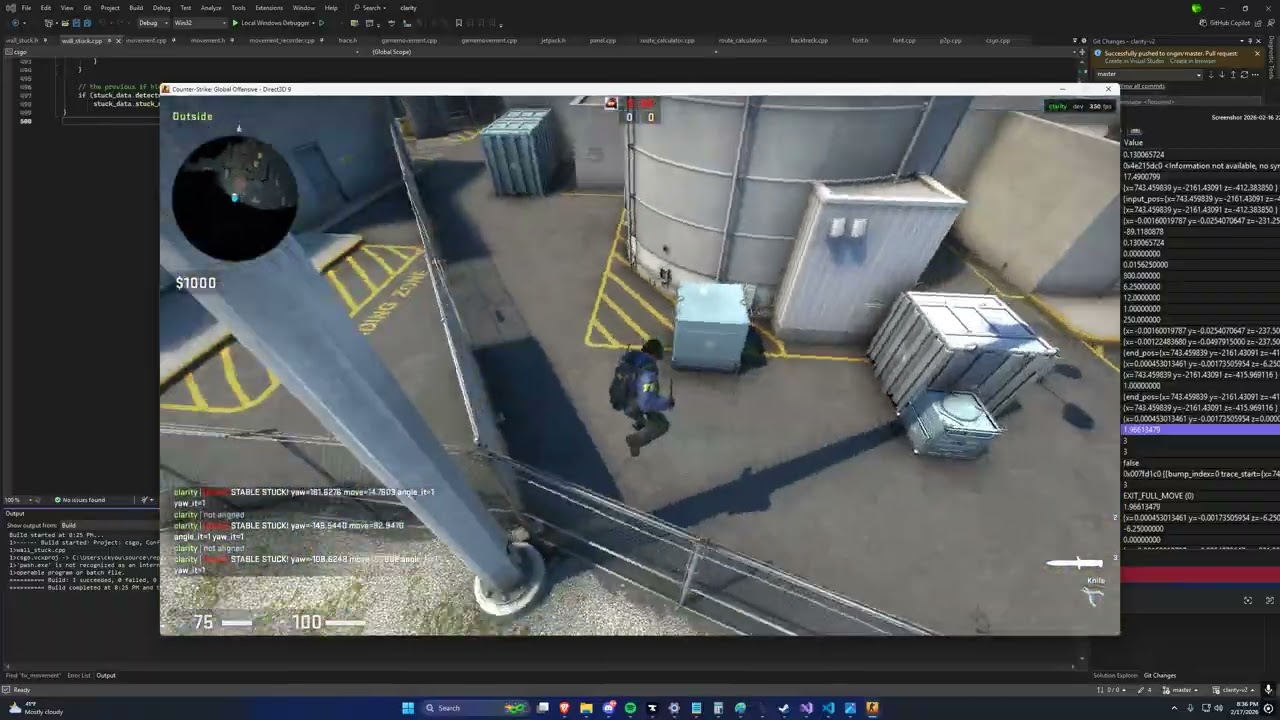Click the Save file toolbar icon
Screen dimensions: 1280x720
77,23
